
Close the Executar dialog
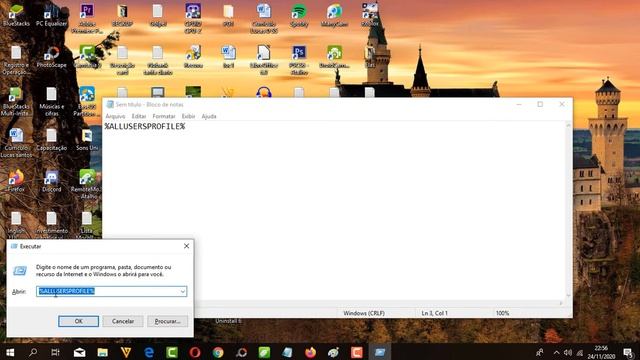point(186,246)
